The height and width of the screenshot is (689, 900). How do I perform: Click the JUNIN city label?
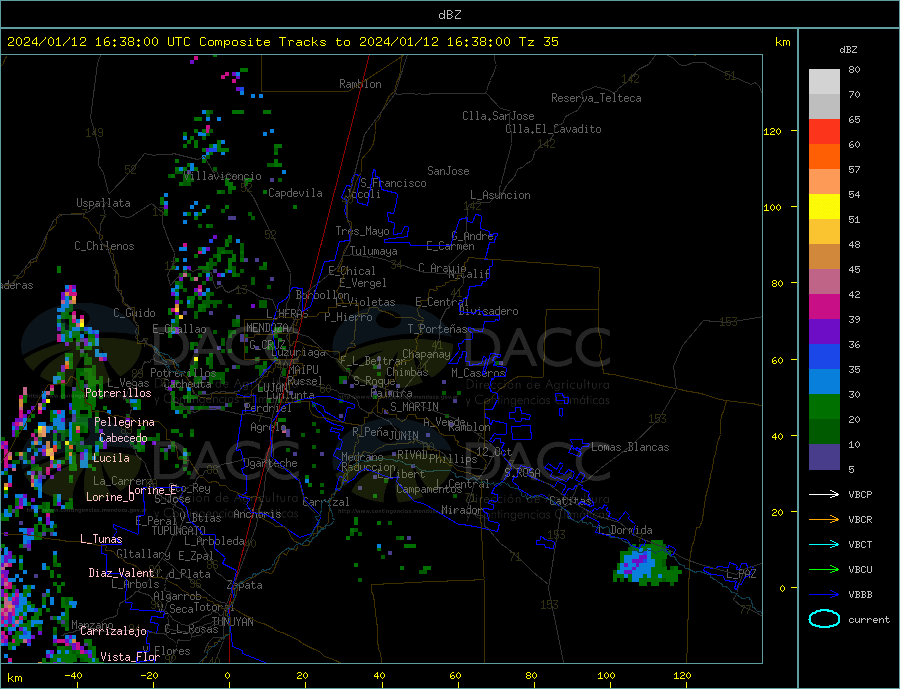click(x=404, y=436)
